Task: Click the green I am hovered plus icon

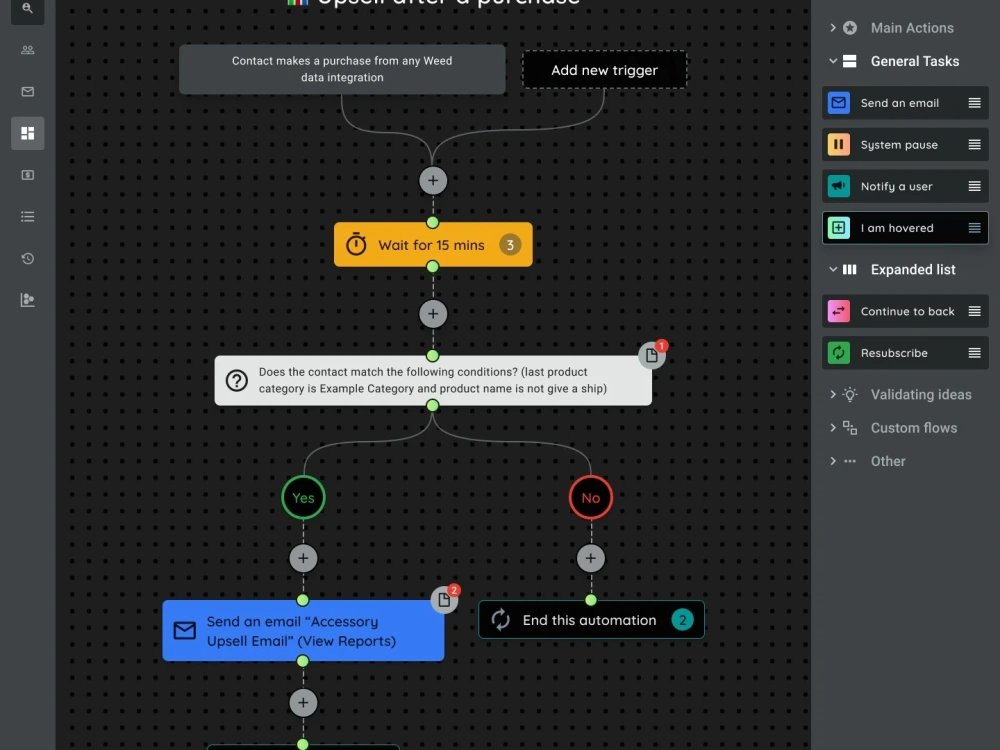Action: click(839, 228)
